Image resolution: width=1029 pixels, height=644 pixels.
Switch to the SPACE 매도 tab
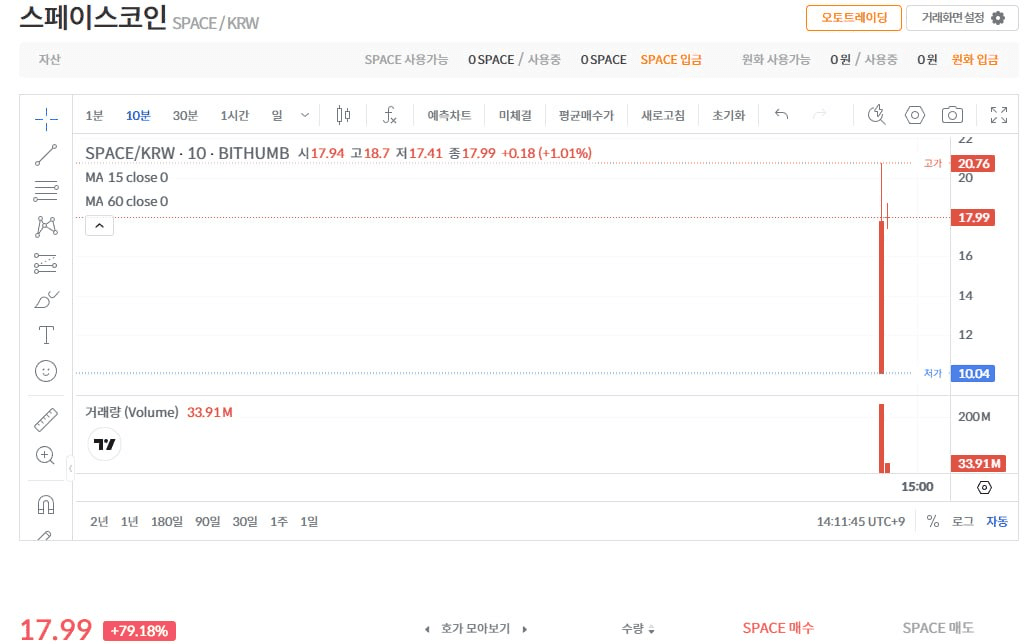point(938,628)
